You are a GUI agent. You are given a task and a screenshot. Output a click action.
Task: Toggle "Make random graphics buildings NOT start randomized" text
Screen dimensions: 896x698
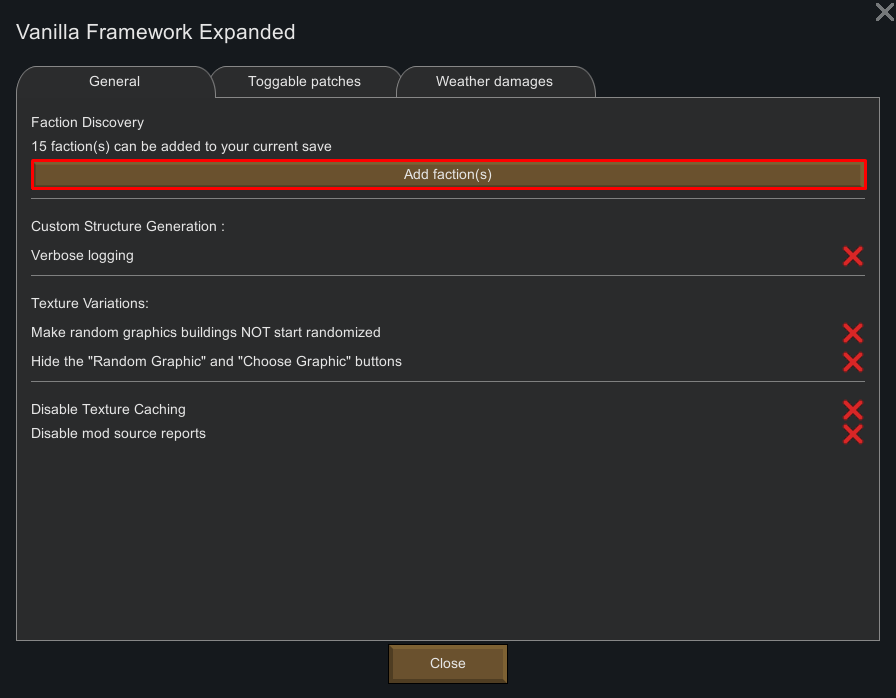[206, 332]
